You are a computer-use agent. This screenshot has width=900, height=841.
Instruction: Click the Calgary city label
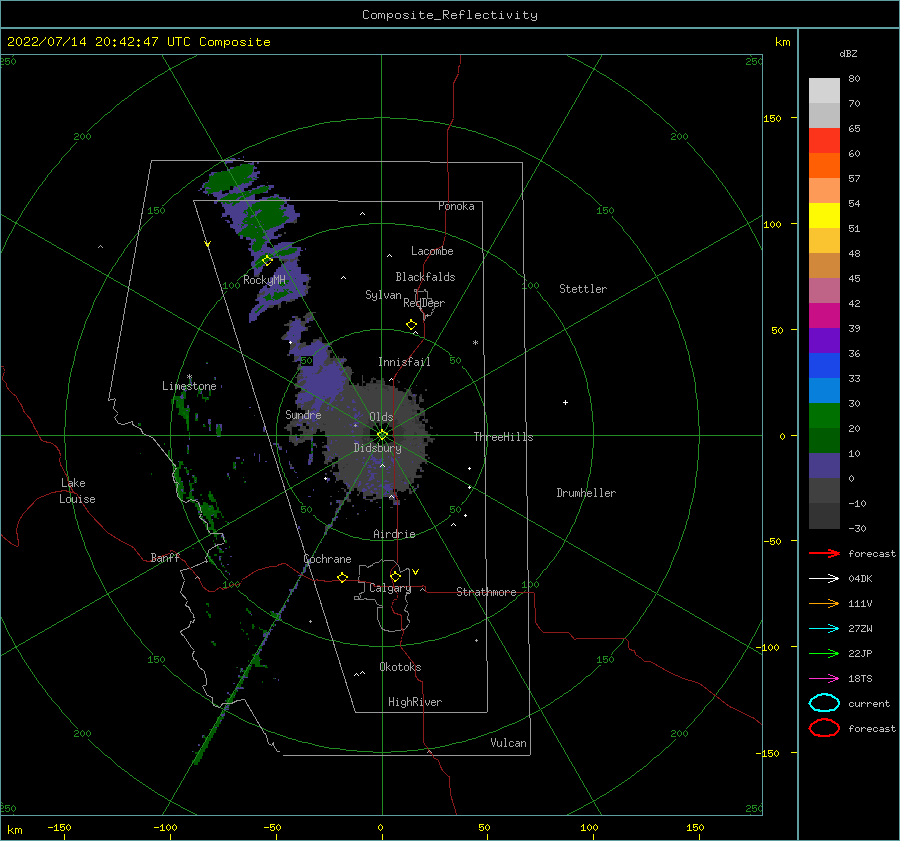(x=390, y=588)
